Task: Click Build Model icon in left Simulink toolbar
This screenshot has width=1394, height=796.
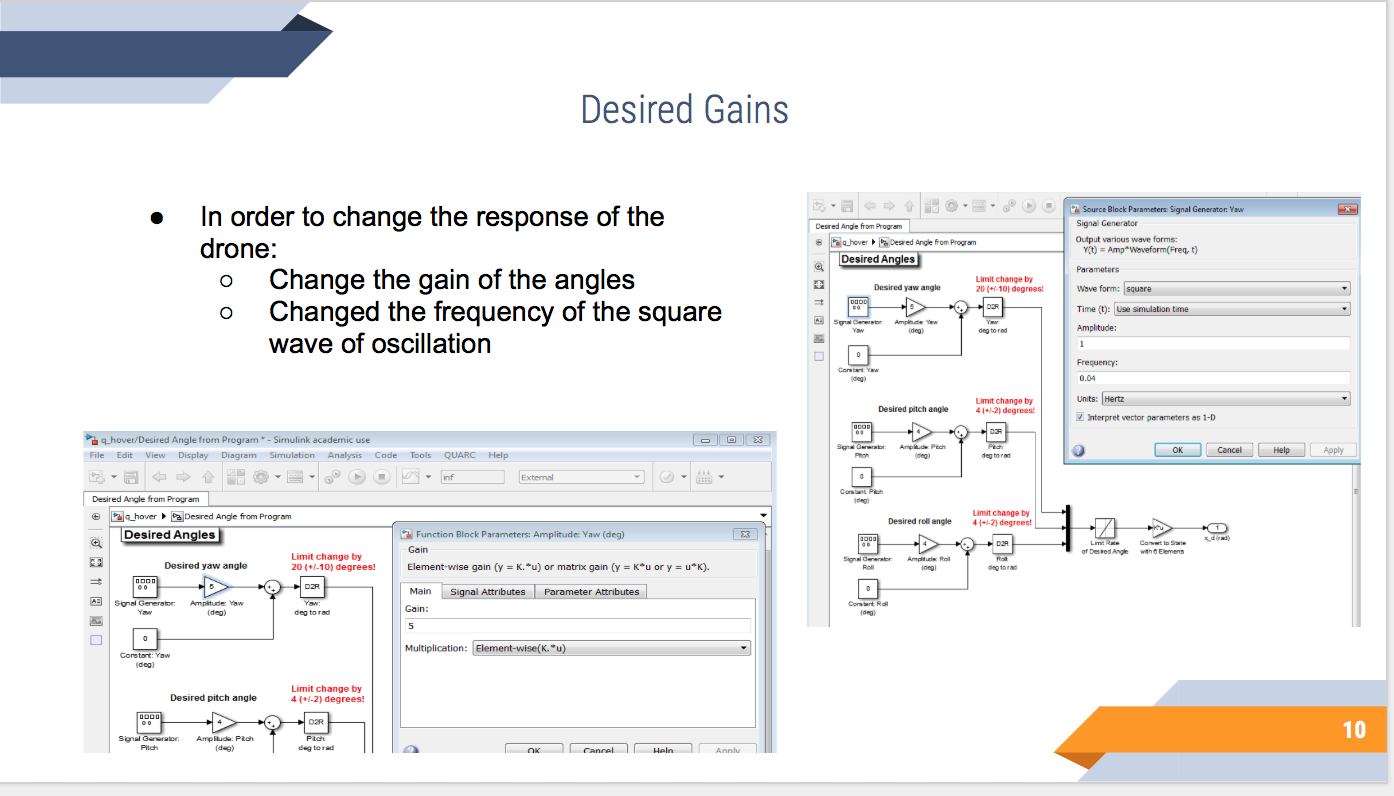Action: (x=704, y=477)
